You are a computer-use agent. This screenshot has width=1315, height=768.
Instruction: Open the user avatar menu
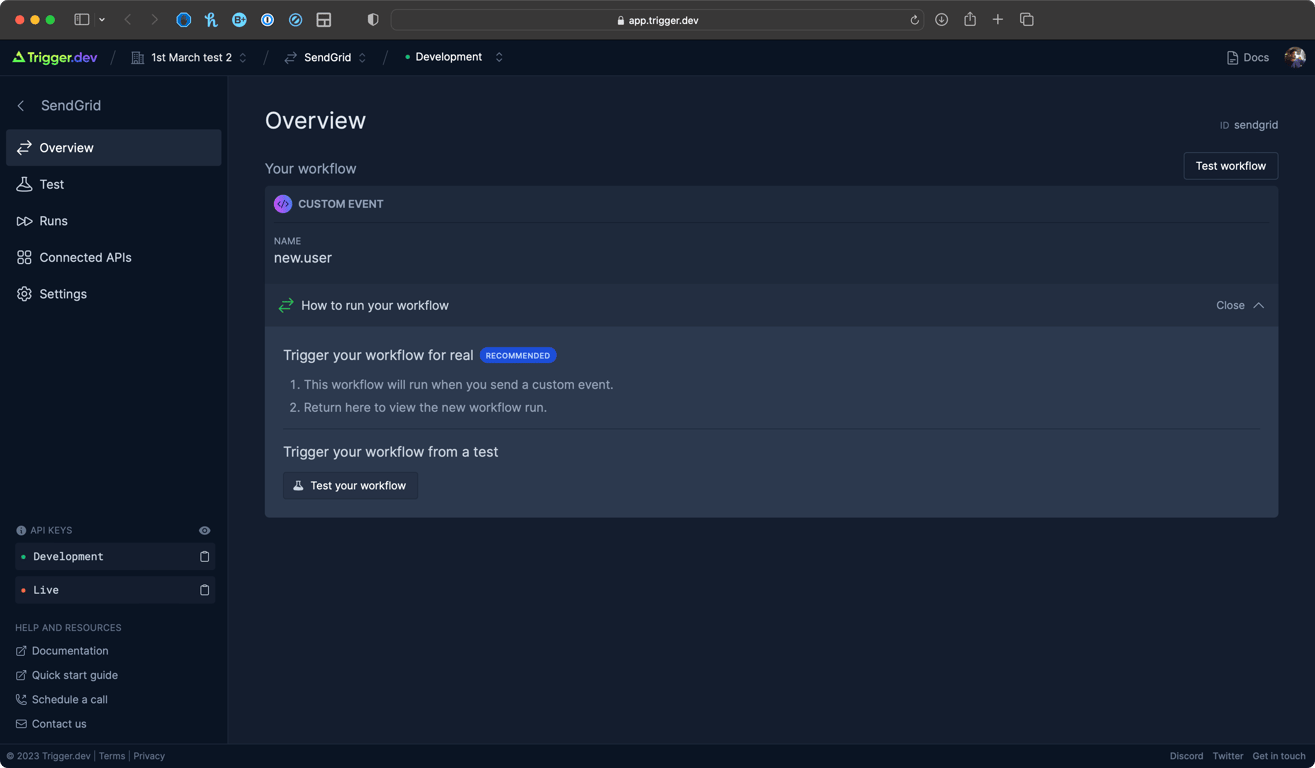pos(1295,57)
